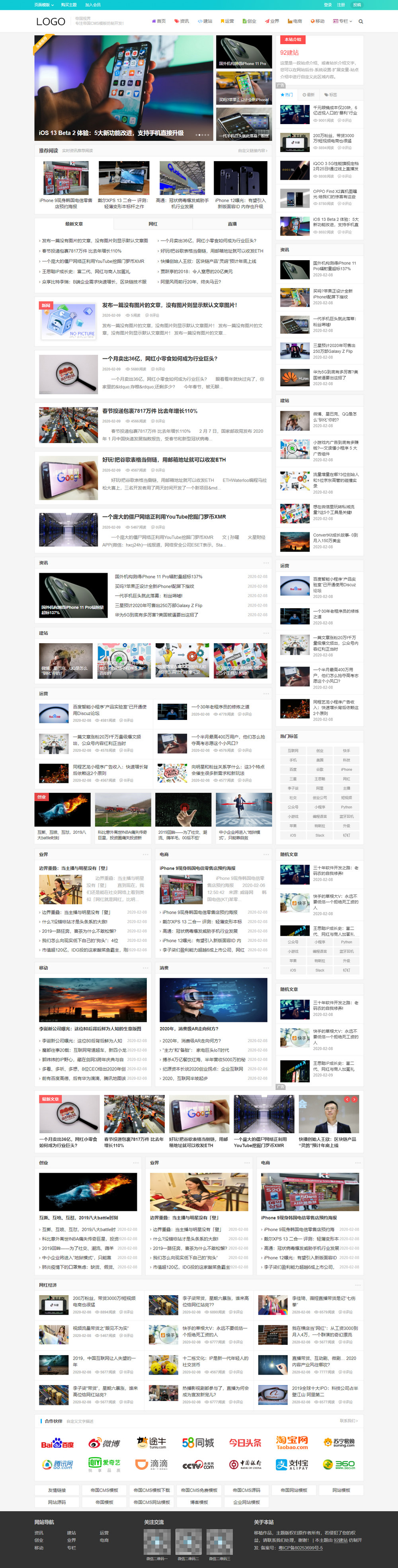Screen dimensions: 398x1568
Task: Click the left red carousel arrow
Action: [x=347, y=1099]
